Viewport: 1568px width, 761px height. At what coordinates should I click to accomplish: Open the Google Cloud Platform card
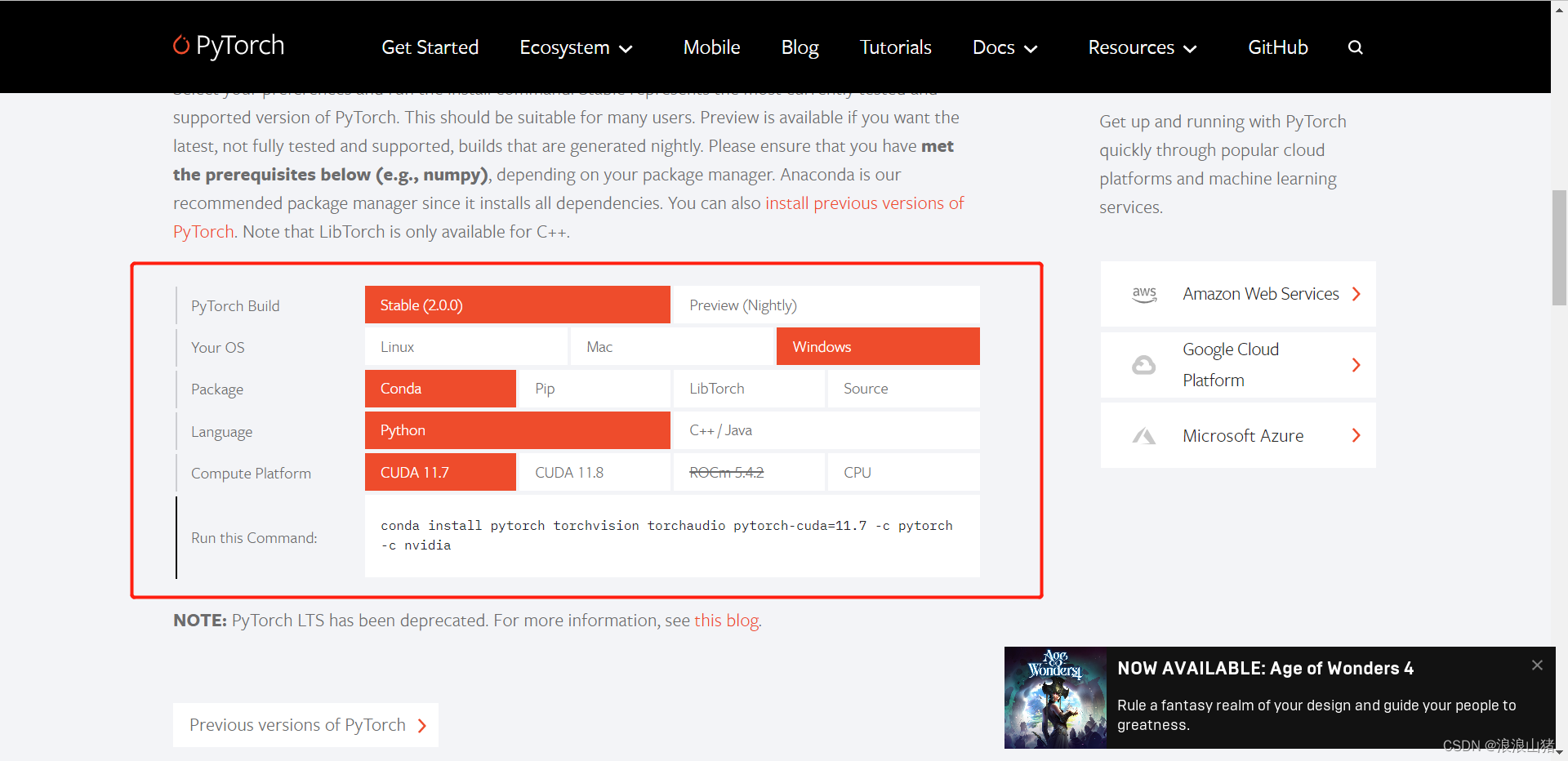click(1238, 365)
